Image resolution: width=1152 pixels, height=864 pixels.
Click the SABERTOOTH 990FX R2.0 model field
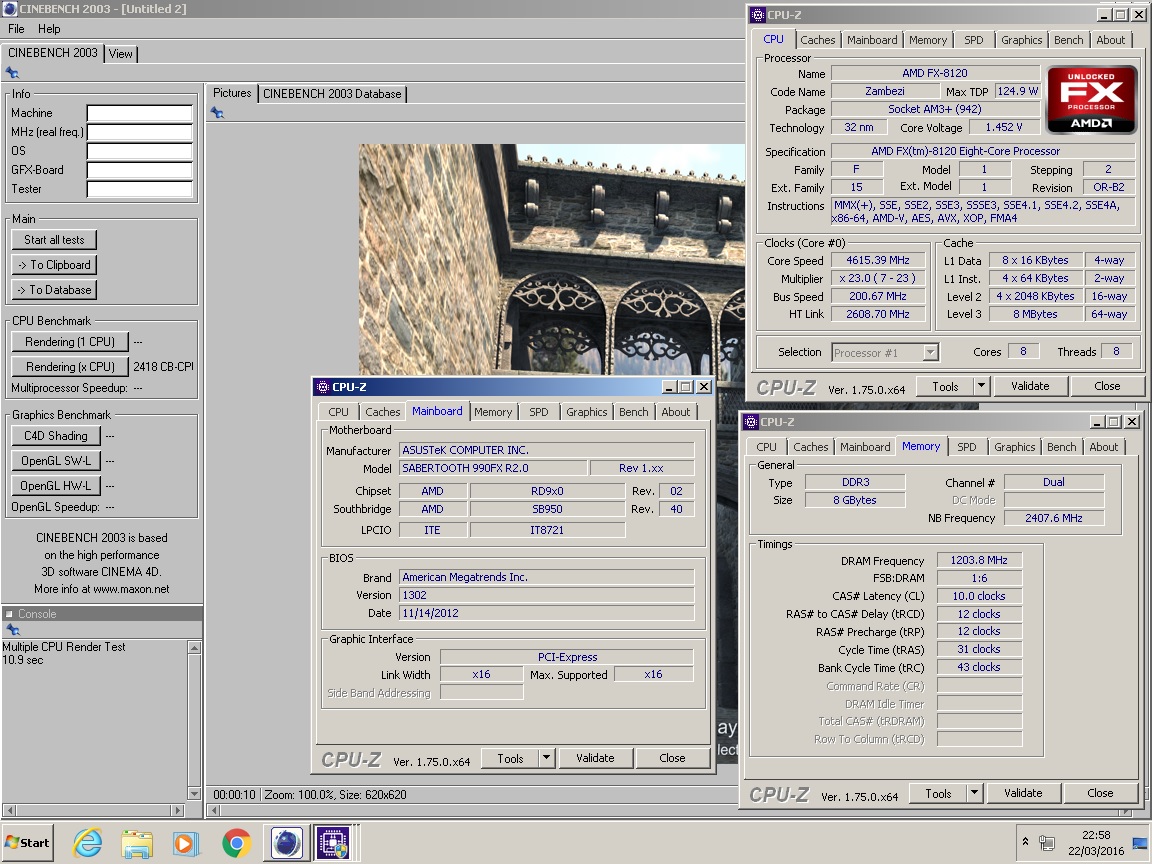pyautogui.click(x=492, y=468)
